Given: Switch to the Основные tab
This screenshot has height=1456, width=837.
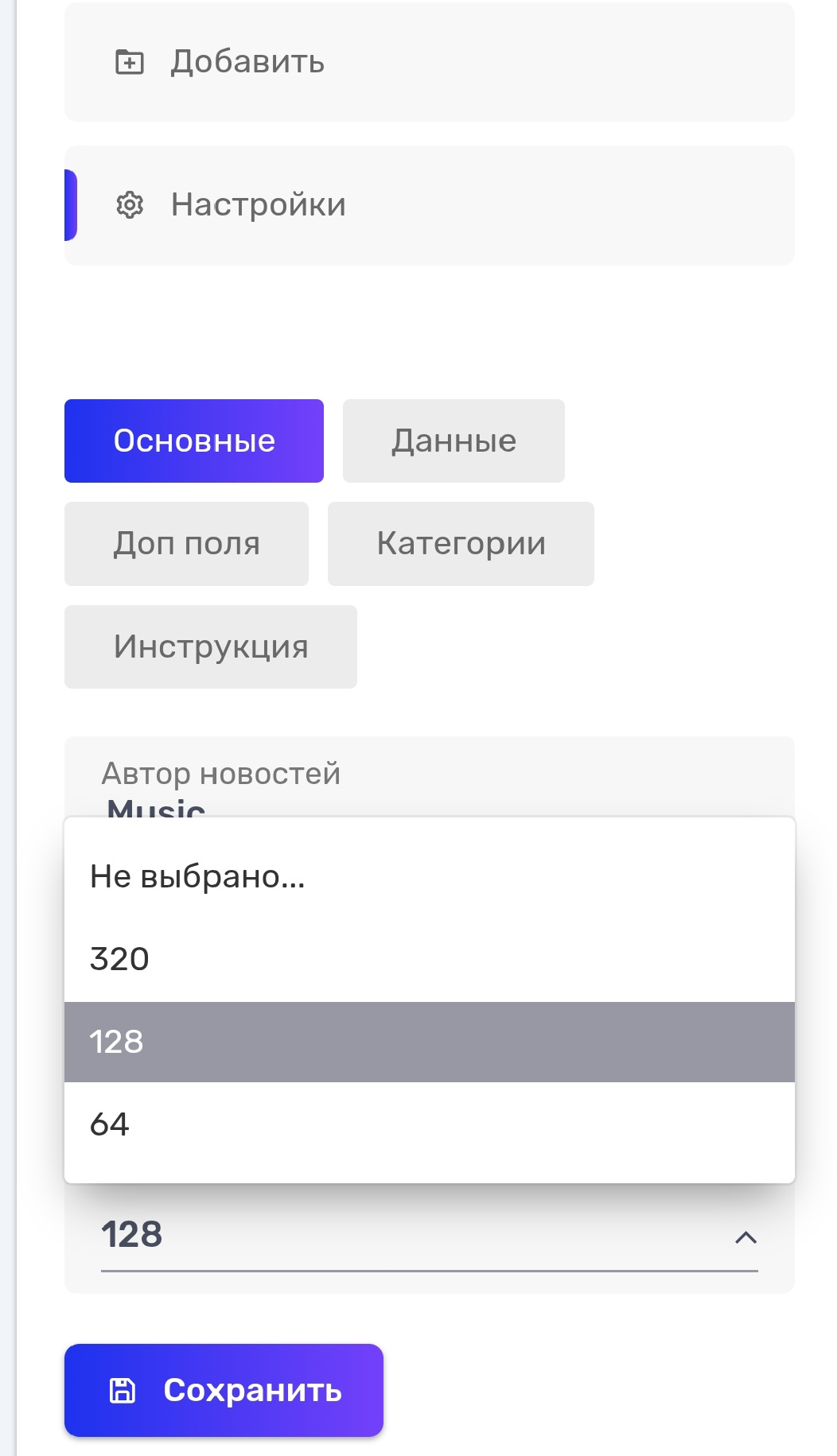Looking at the screenshot, I should pos(194,441).
